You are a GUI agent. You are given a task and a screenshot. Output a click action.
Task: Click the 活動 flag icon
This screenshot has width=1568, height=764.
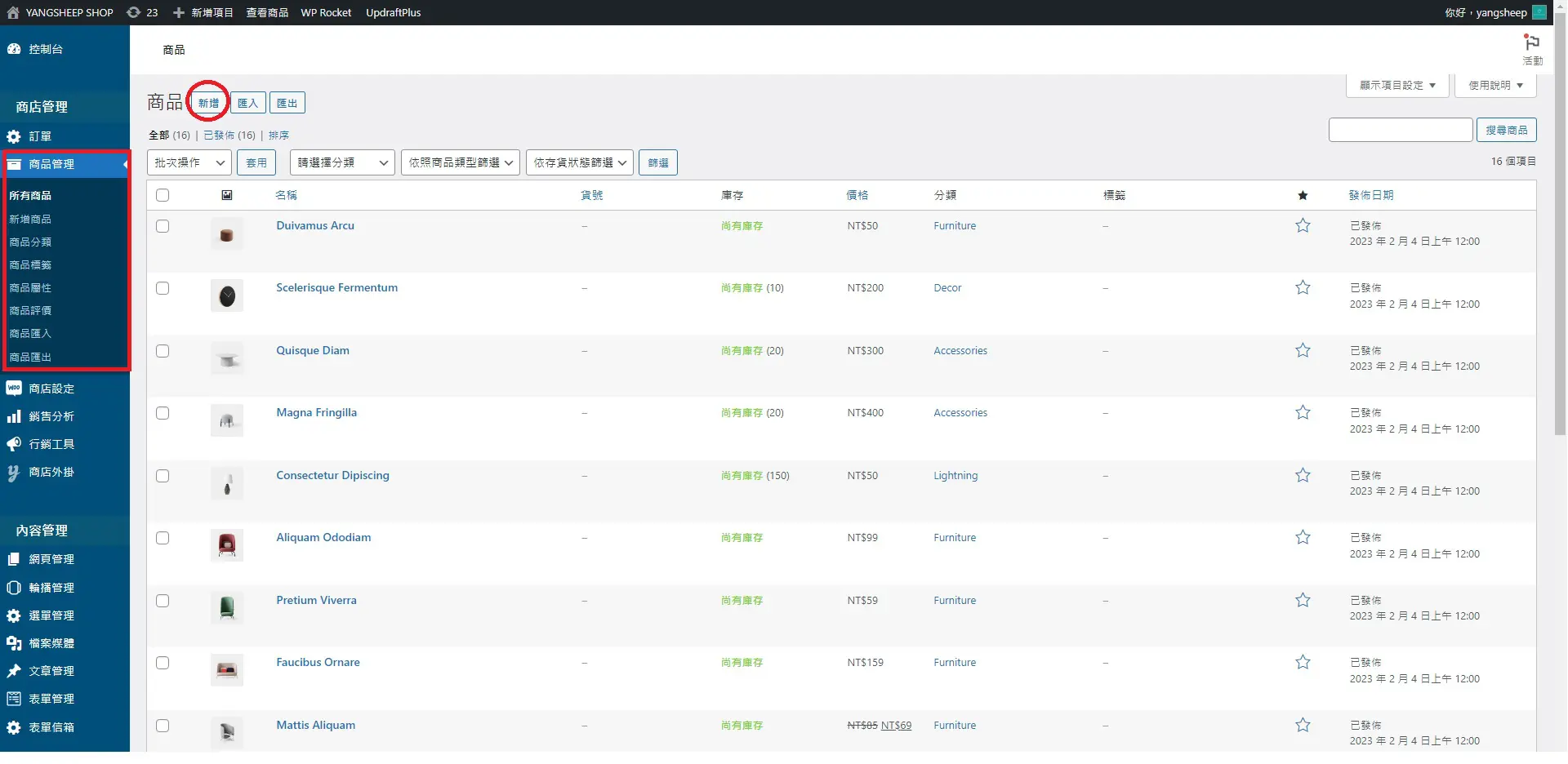[1532, 43]
